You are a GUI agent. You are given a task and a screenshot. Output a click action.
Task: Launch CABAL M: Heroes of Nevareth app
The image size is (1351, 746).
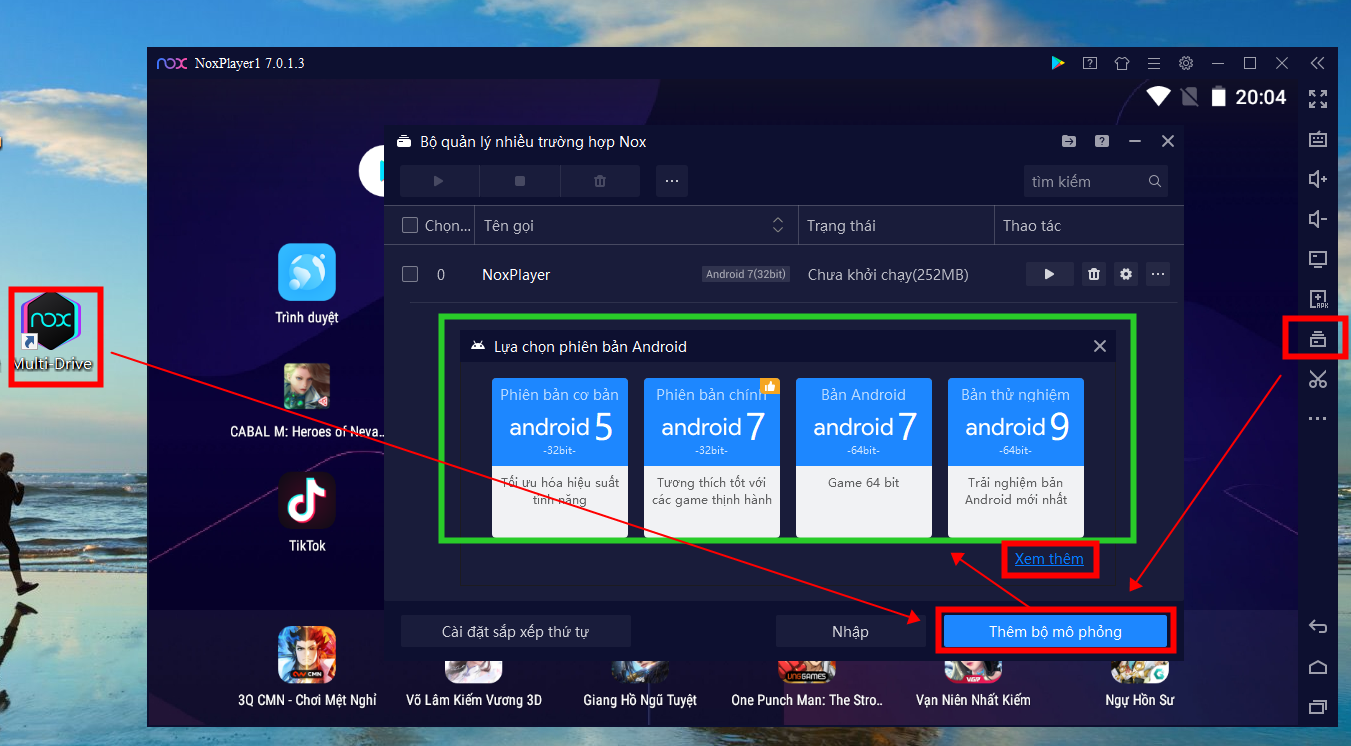(x=306, y=399)
